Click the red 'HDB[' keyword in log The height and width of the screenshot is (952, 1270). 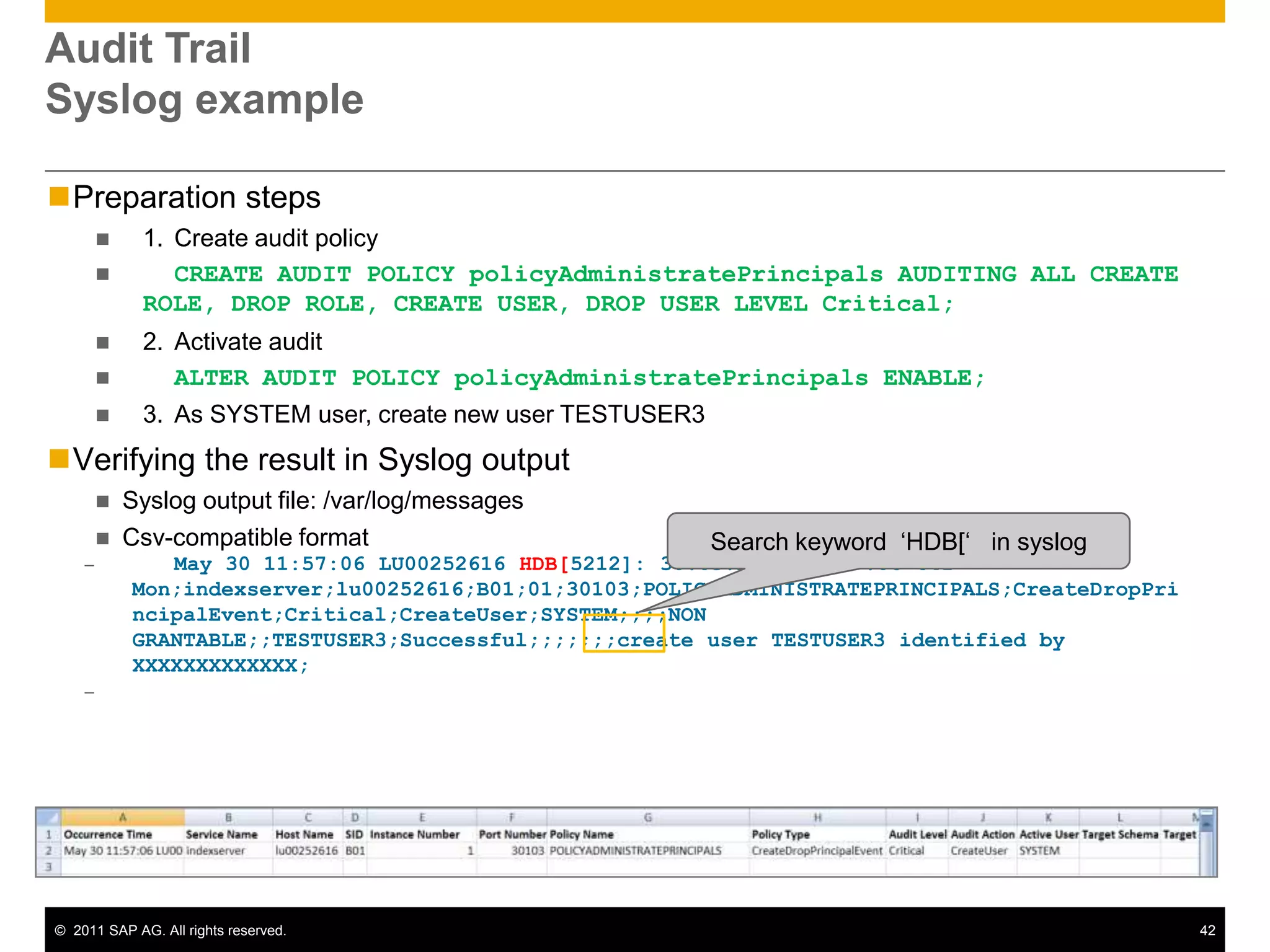[544, 564]
